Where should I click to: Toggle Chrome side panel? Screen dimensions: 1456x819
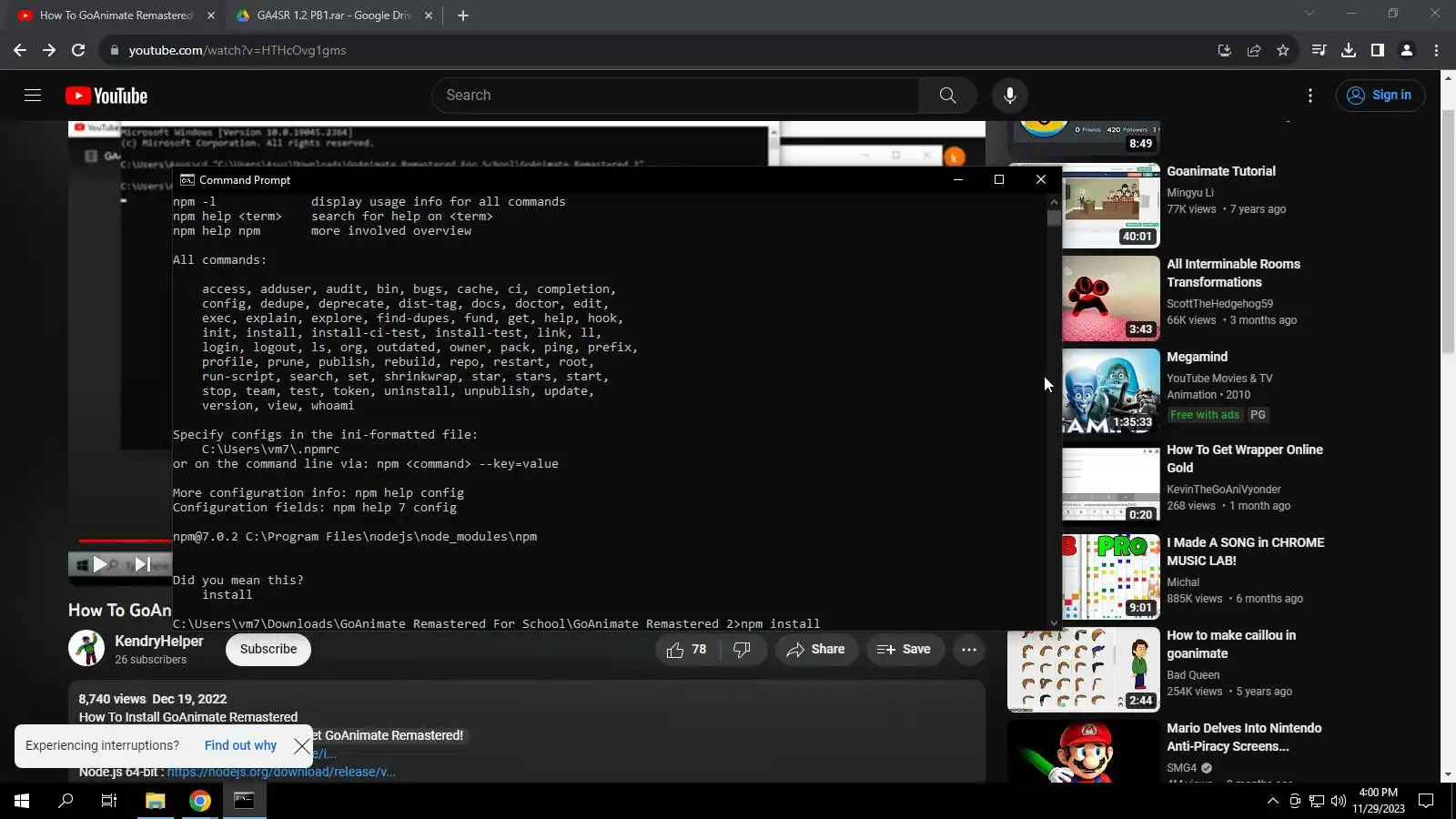[1378, 50]
